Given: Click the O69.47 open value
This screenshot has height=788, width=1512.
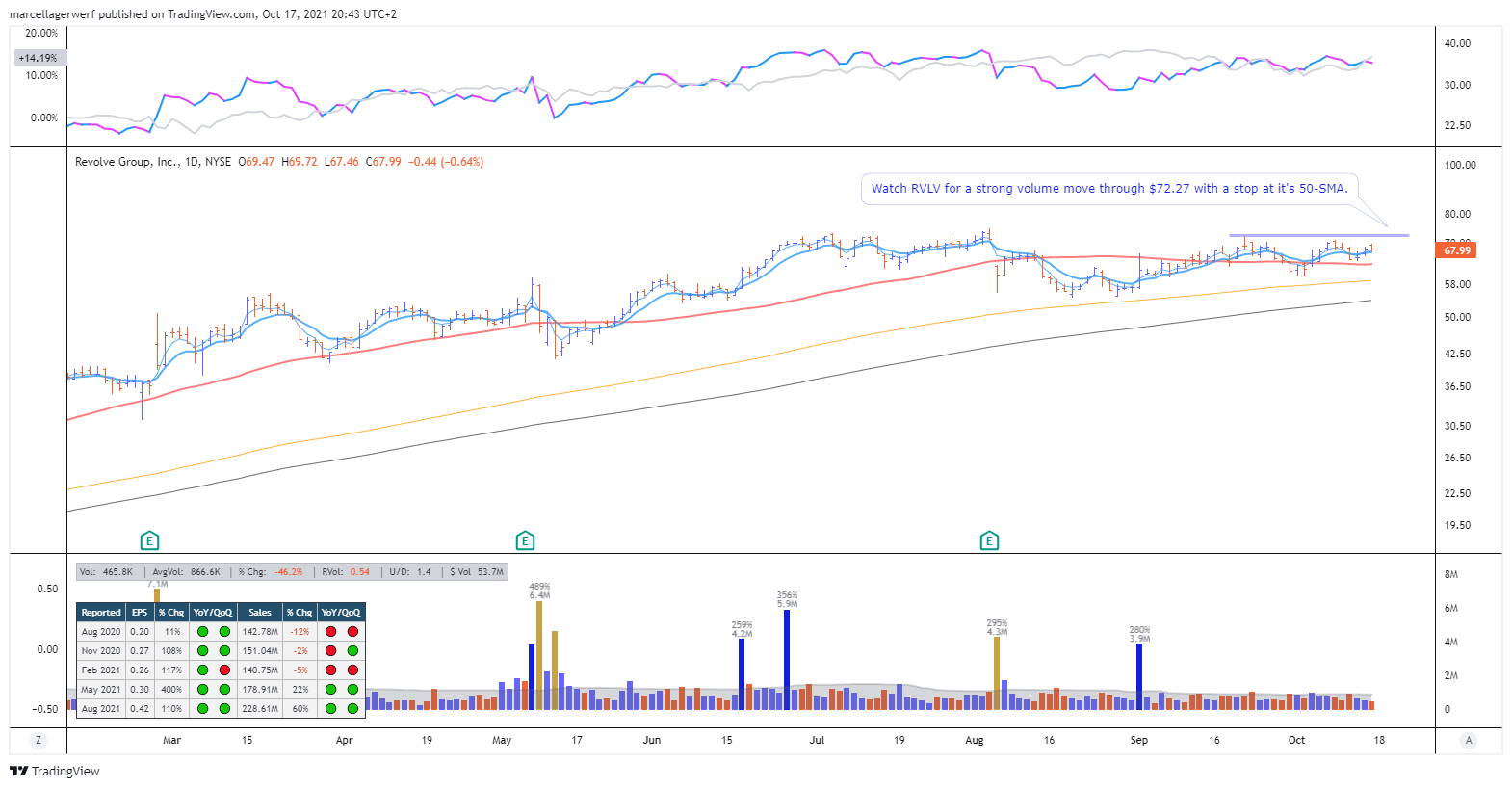Looking at the screenshot, I should coord(256,162).
